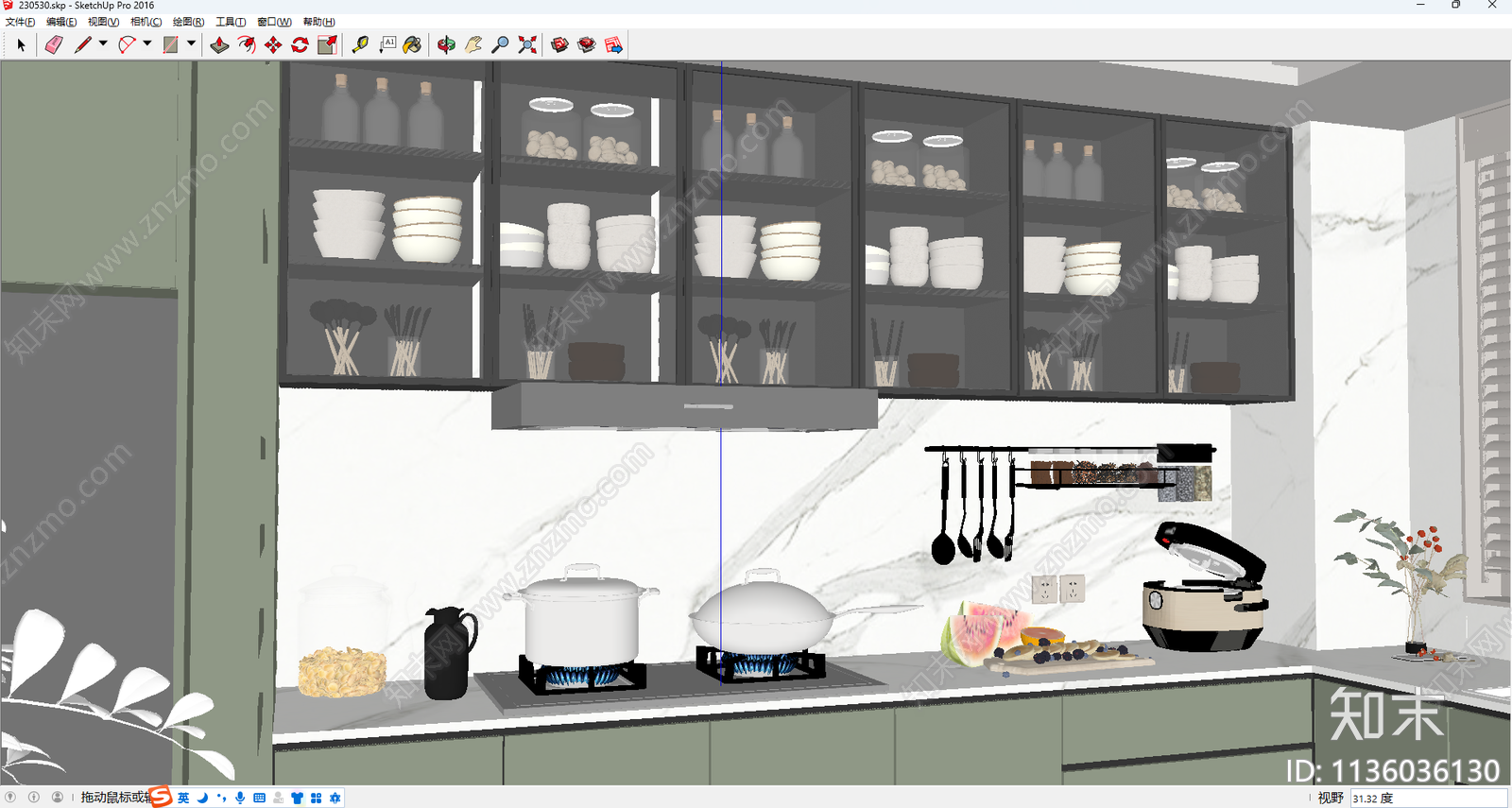
Task: Click the range hood above the stove
Action: pyautogui.click(x=684, y=406)
